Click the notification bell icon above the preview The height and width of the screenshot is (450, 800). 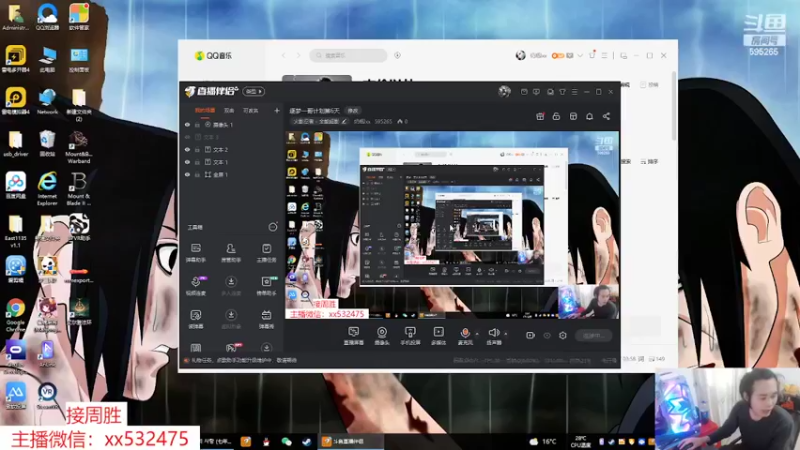coord(589,116)
